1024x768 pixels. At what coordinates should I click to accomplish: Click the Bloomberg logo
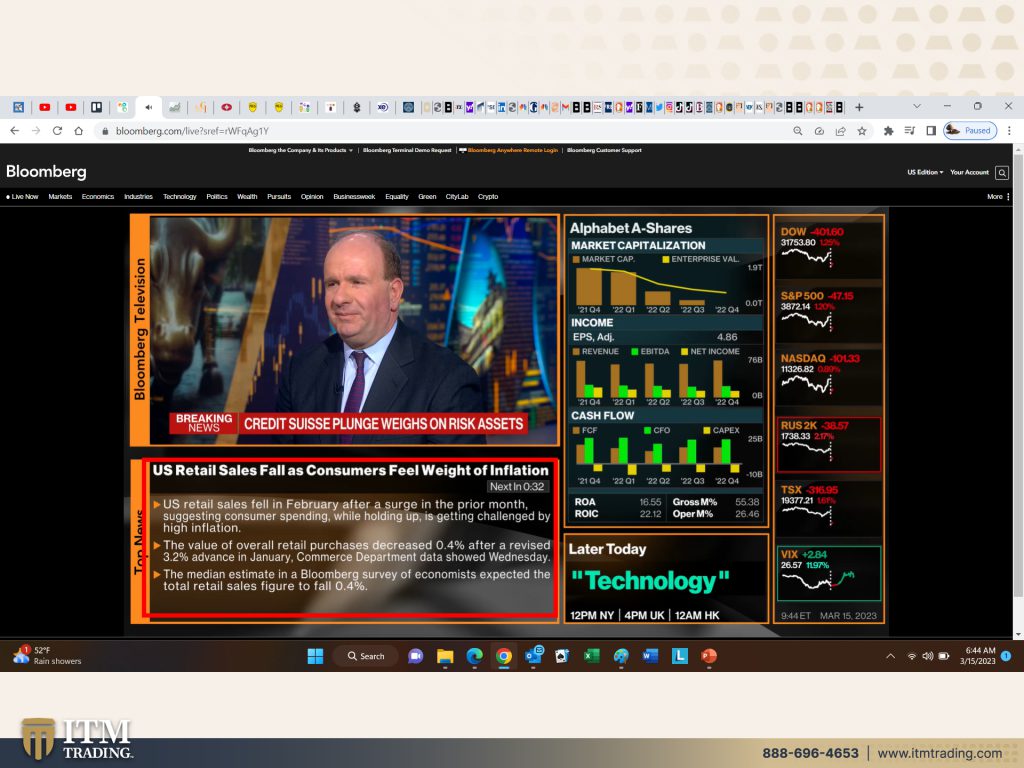(46, 172)
